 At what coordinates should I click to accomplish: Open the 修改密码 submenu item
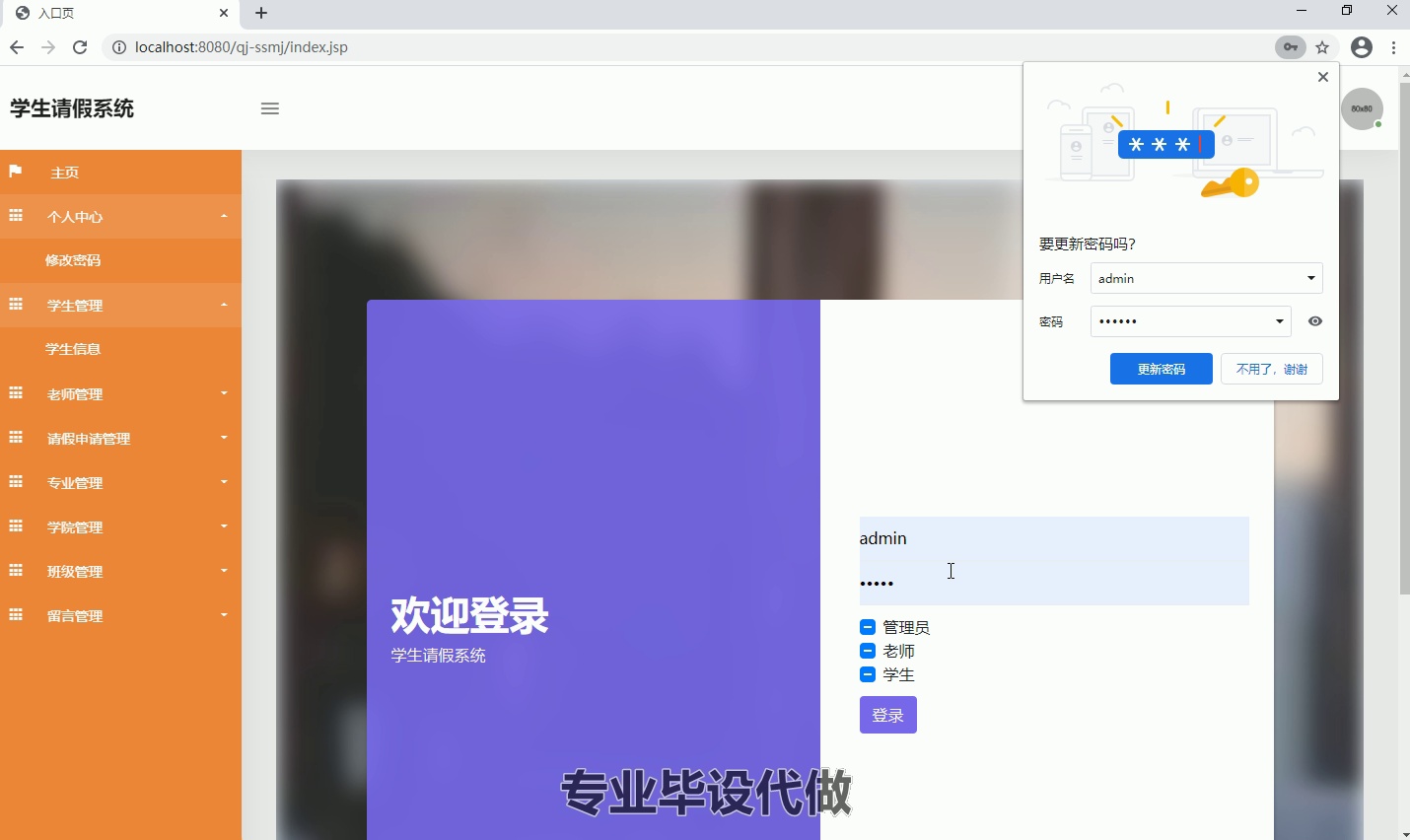tap(120, 260)
